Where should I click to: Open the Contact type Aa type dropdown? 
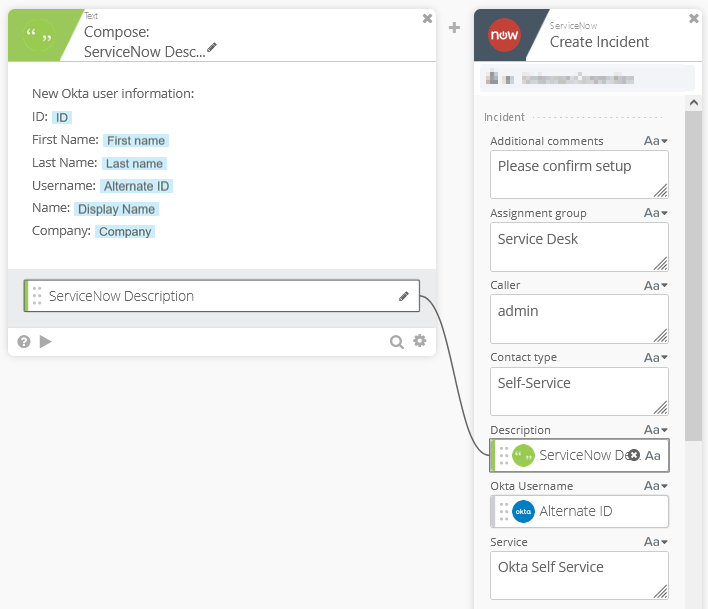(656, 358)
